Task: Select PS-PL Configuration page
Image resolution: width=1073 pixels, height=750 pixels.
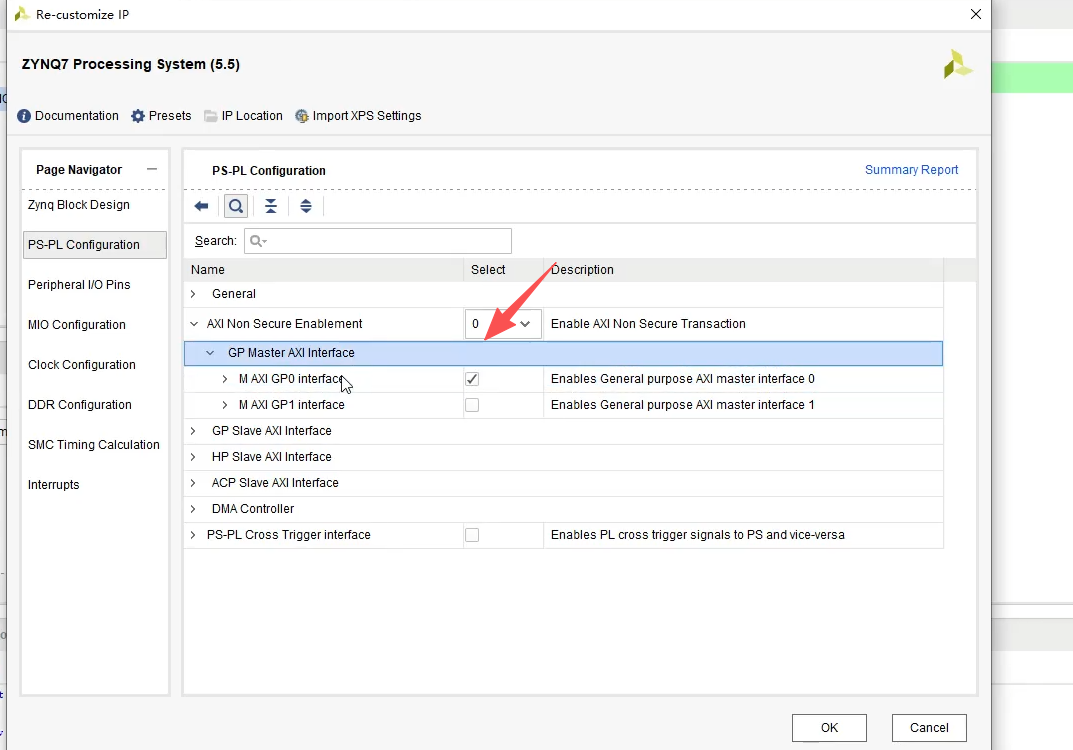Action: point(94,244)
